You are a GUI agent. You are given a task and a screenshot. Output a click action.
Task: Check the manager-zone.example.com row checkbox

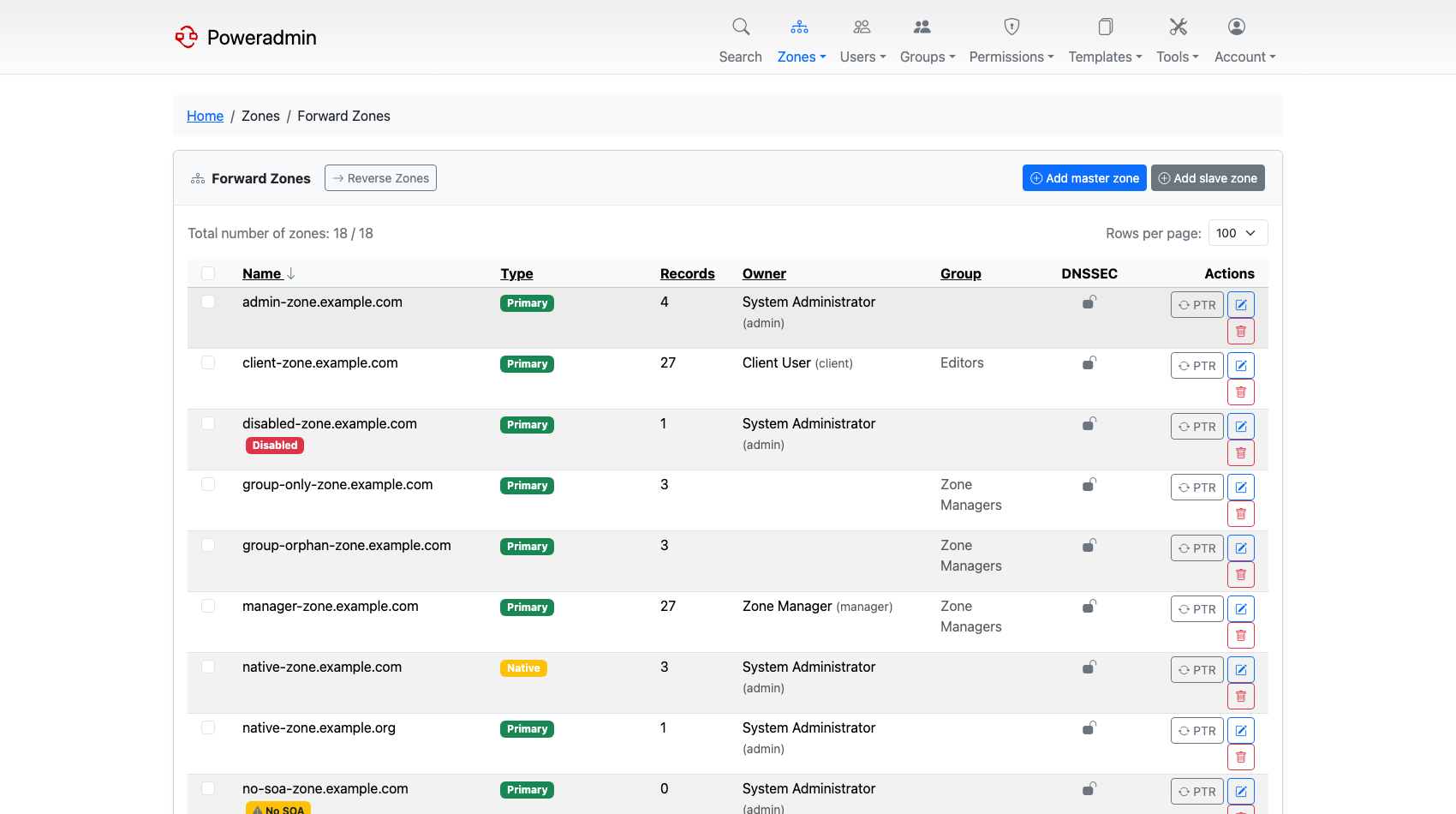208,606
